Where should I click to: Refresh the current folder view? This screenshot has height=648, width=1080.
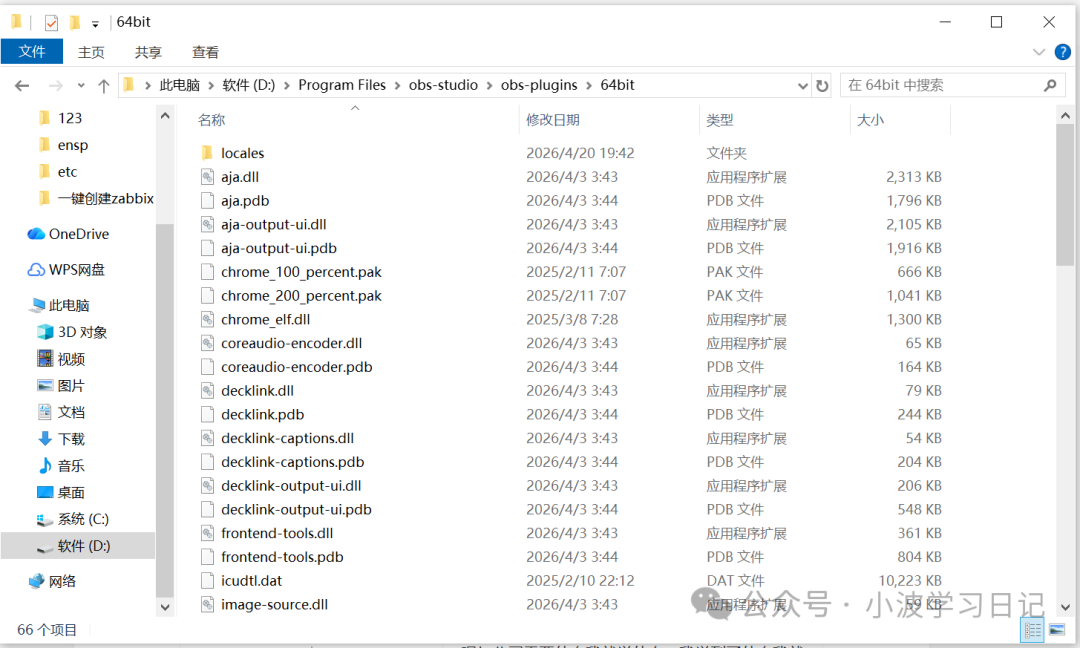tap(822, 86)
